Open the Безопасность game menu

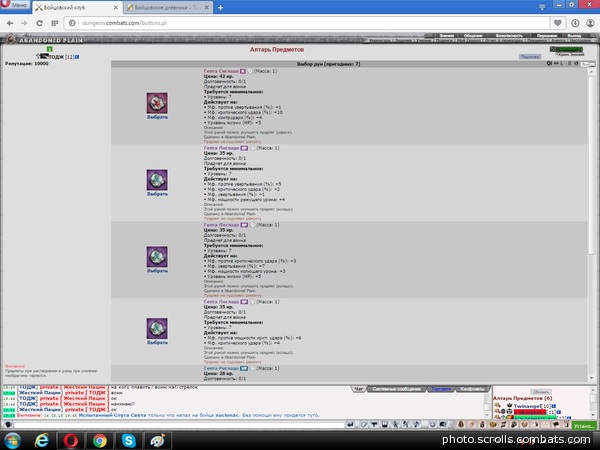tap(509, 36)
